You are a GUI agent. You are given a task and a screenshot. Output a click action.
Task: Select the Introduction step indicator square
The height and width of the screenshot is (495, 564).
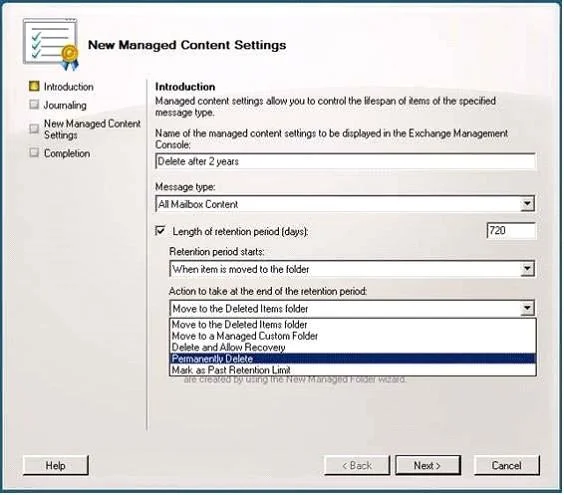coord(34,86)
